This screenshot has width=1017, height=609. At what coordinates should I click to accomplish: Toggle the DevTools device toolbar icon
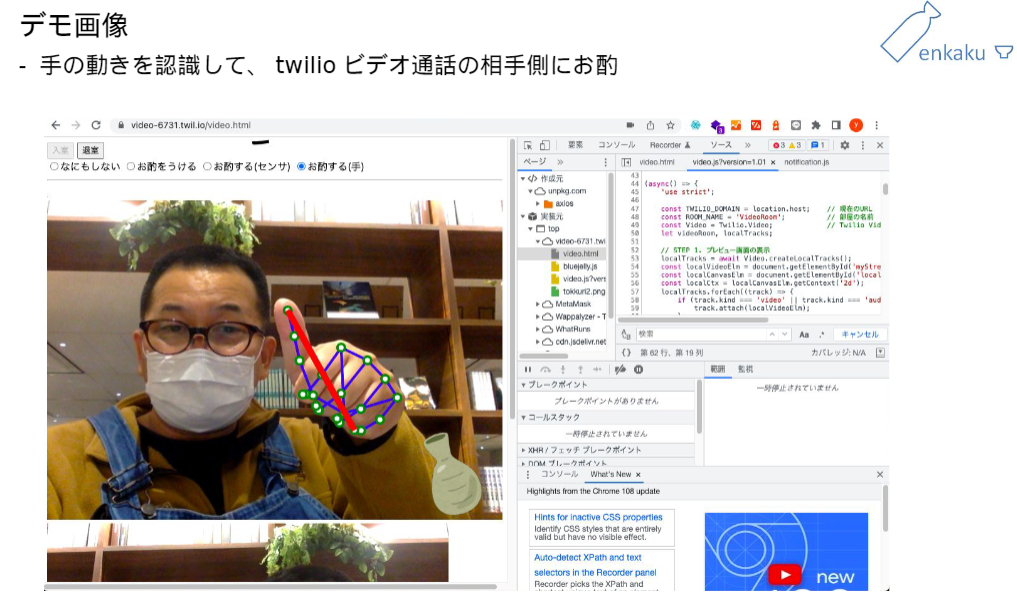click(545, 145)
